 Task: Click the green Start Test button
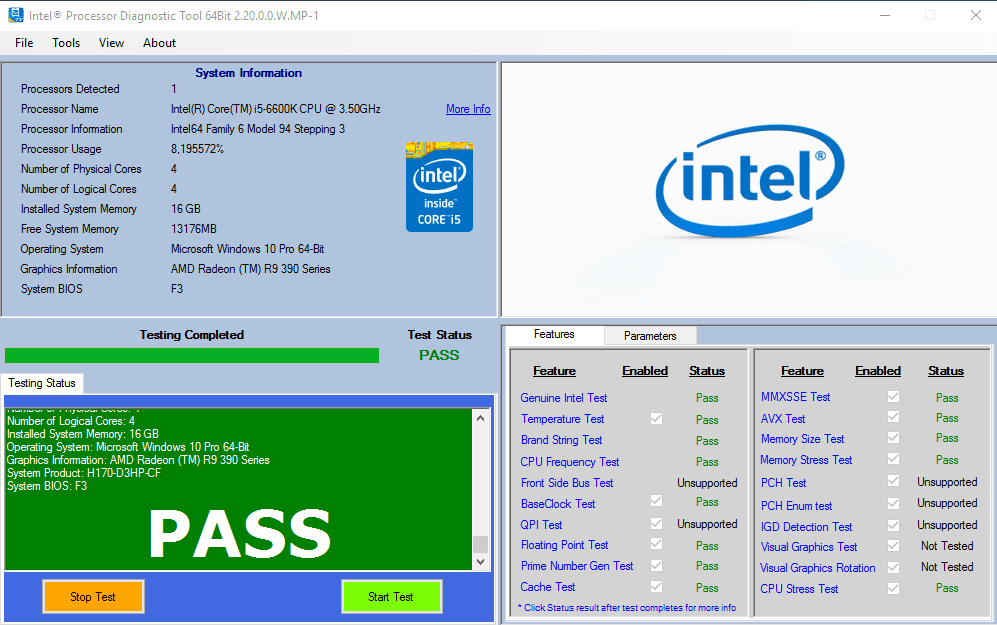click(x=391, y=596)
